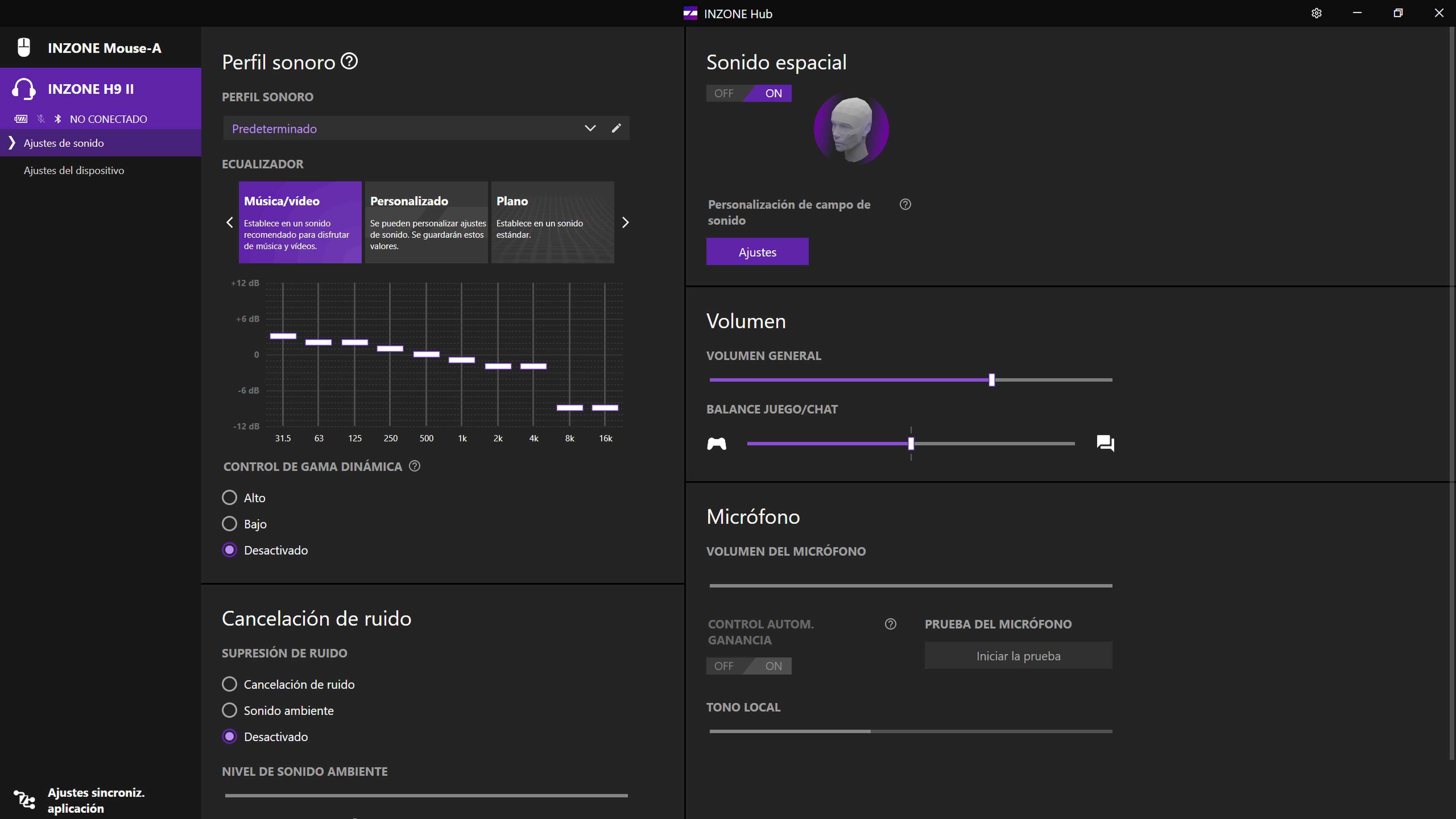Click the Volumen general slider handle

pyautogui.click(x=992, y=380)
